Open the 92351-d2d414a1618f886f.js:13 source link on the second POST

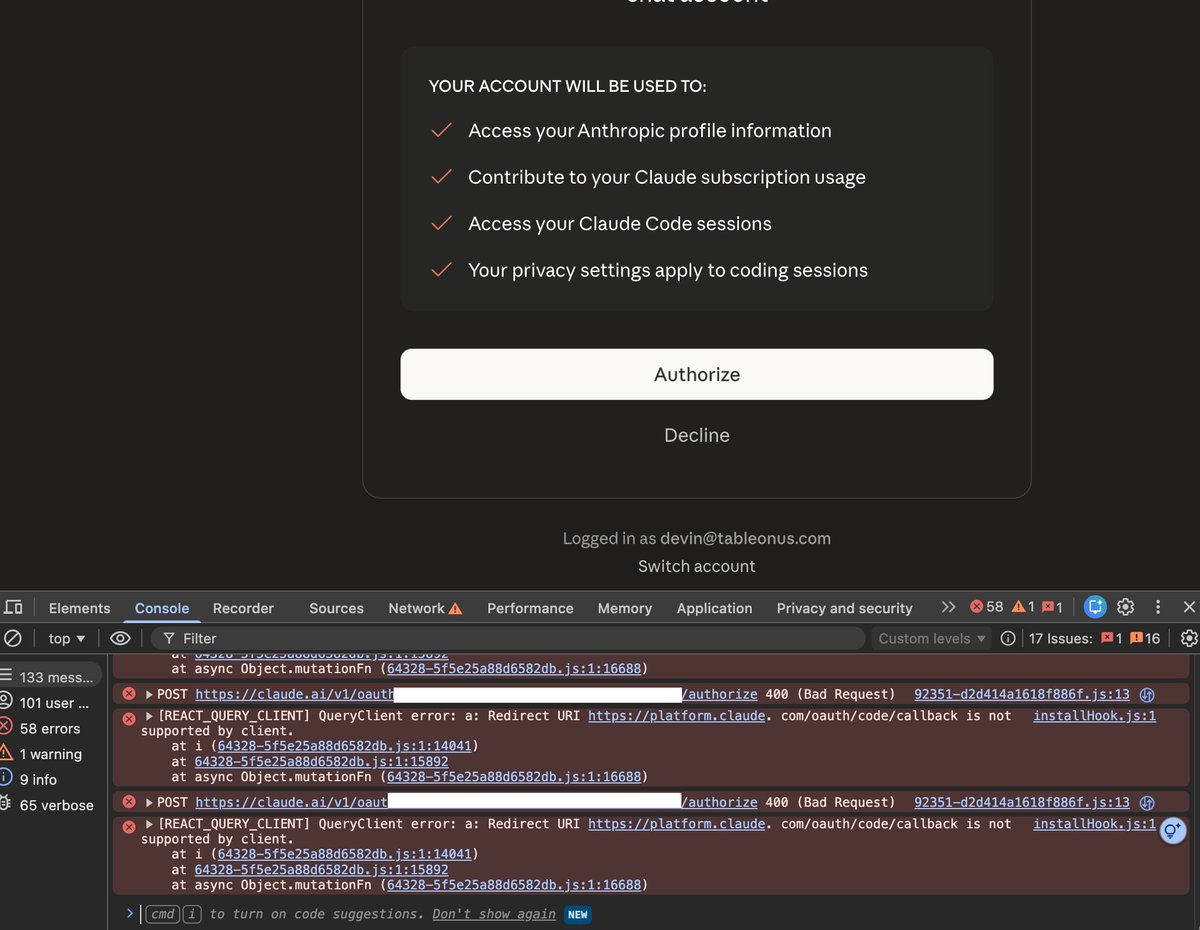pyautogui.click(x=1022, y=802)
